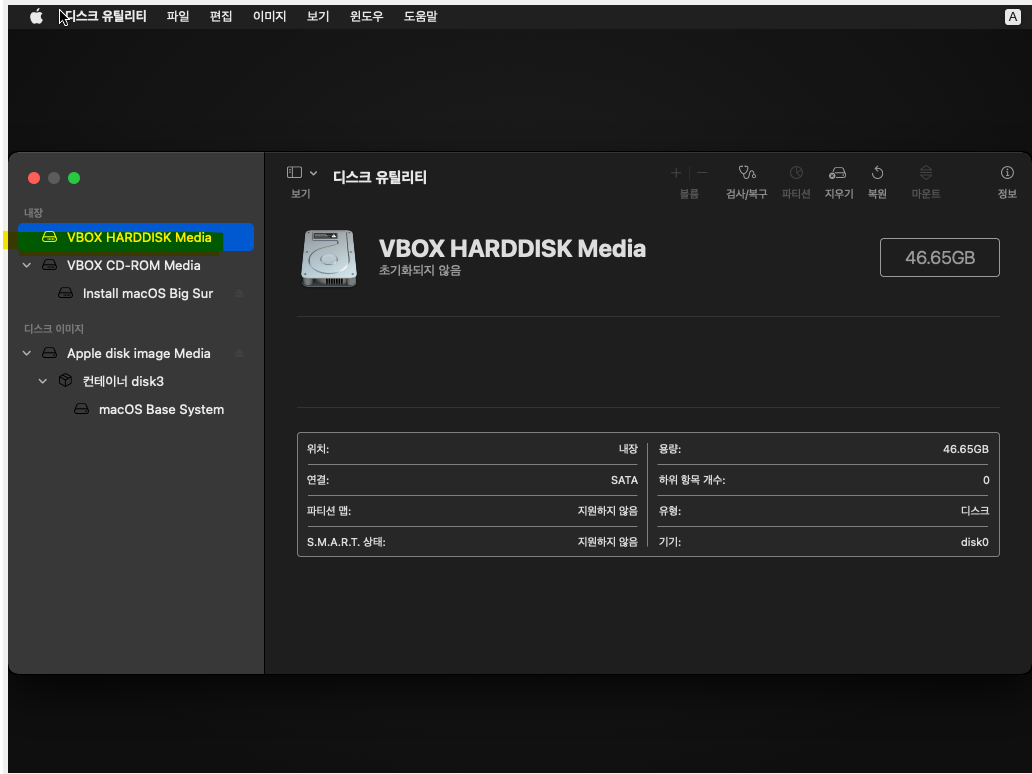The height and width of the screenshot is (774, 1032).
Task: Click the S.M.A.R.T. 상태 label
Action: point(346,542)
